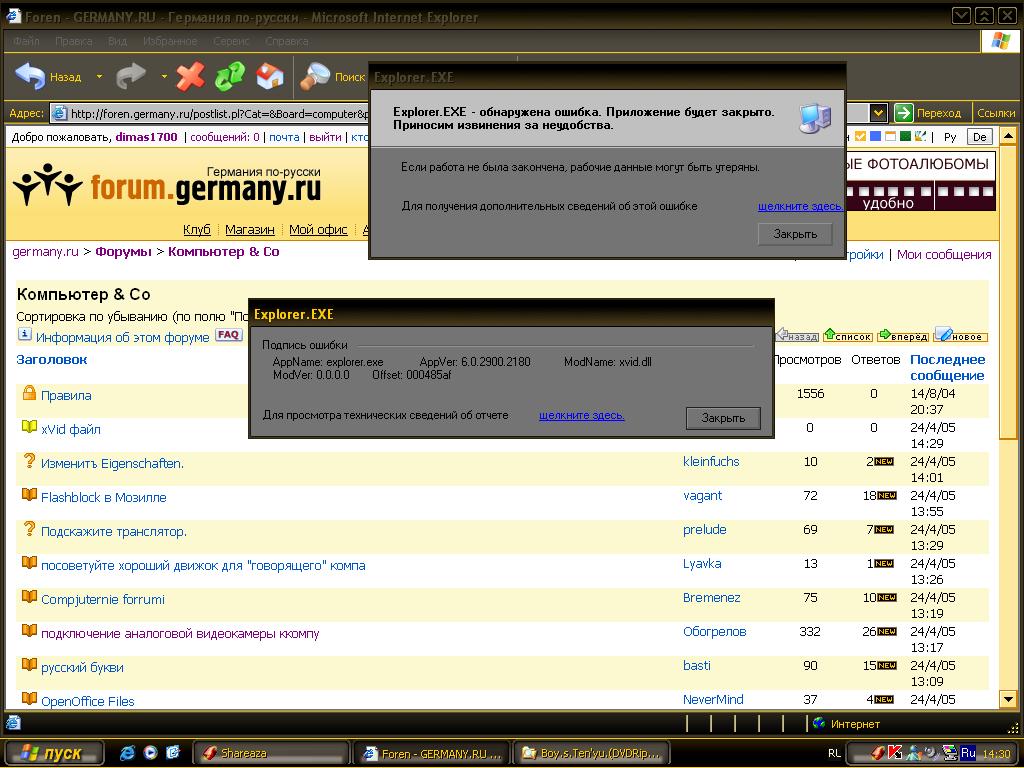Click 'щелкните здесь' link in error signature dialog

pos(582,415)
